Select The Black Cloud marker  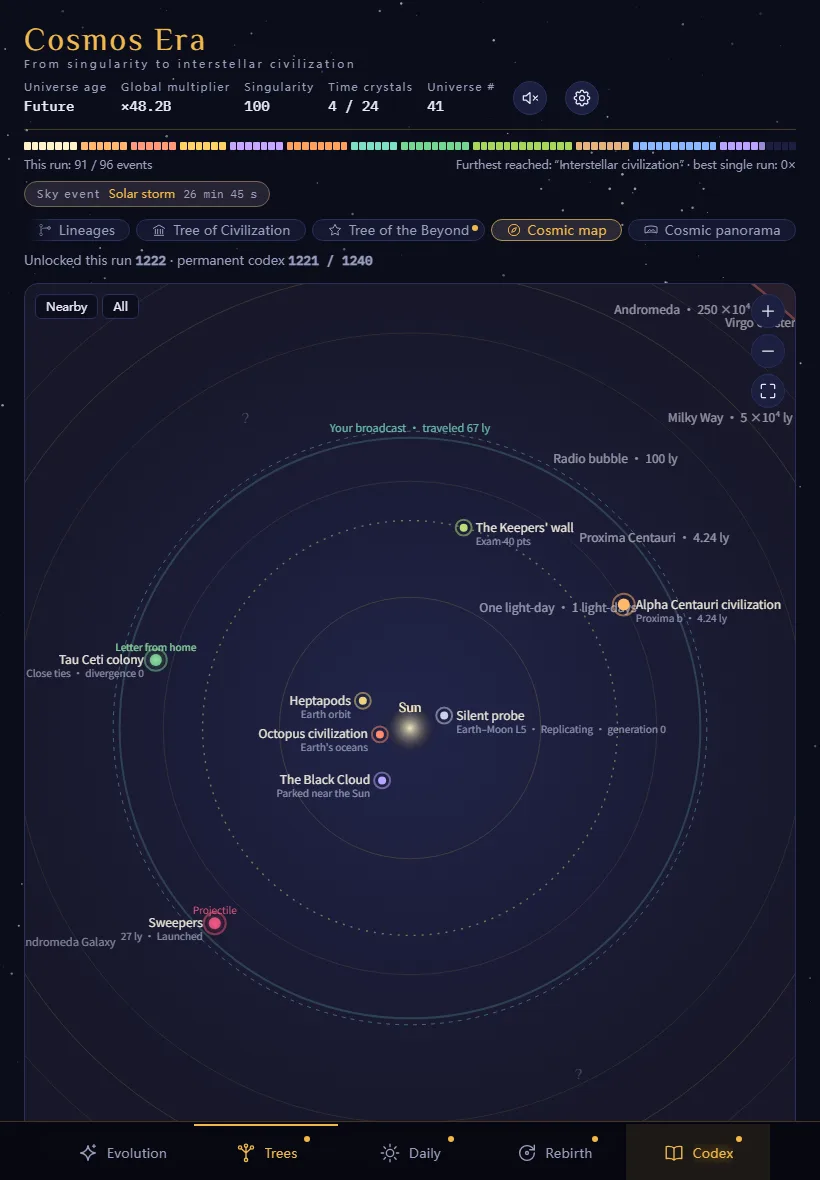(382, 780)
